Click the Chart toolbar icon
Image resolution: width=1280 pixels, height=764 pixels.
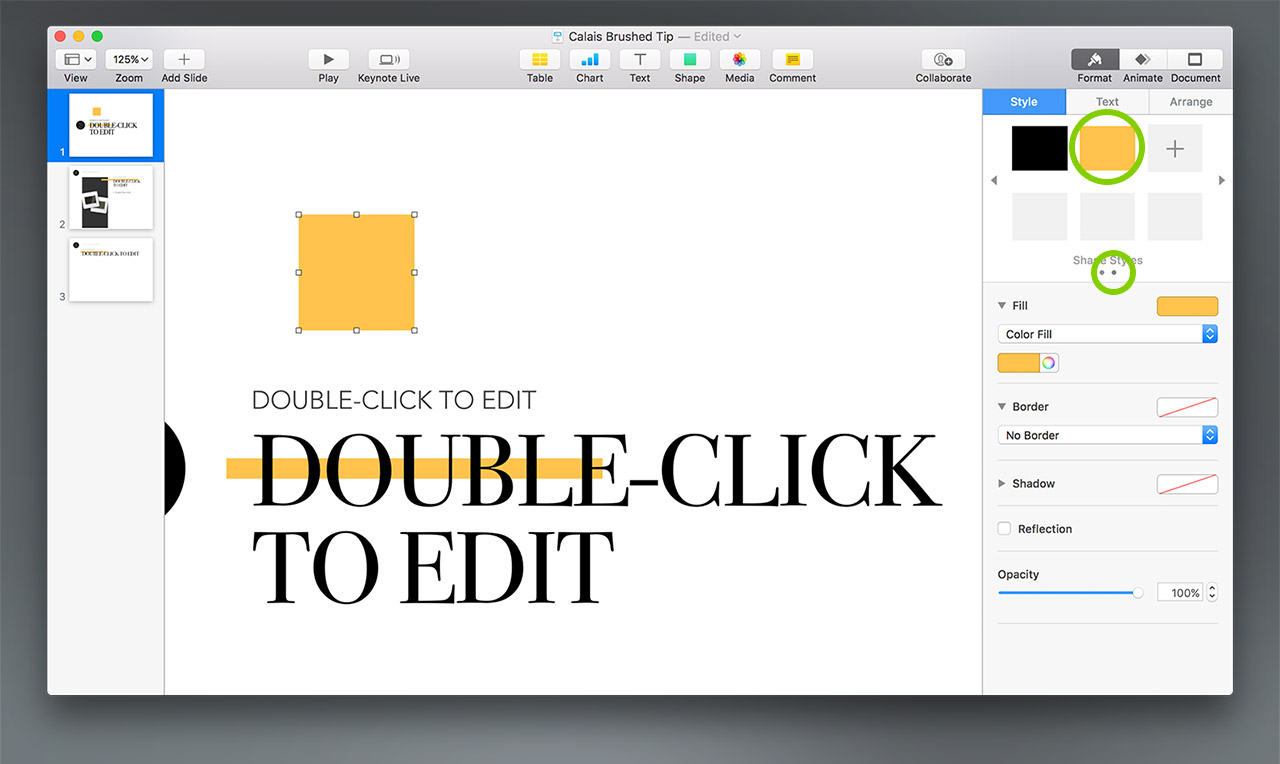(590, 60)
